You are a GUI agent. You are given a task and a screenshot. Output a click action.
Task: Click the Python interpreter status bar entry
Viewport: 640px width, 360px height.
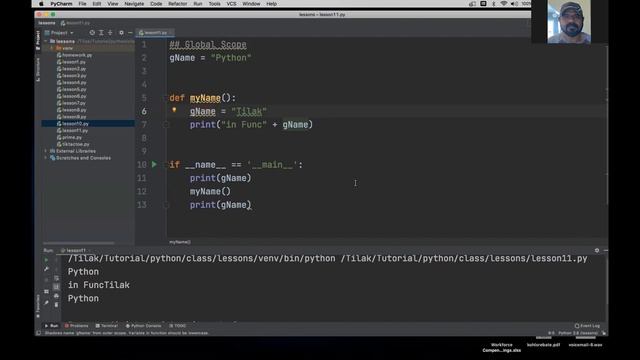pos(578,333)
